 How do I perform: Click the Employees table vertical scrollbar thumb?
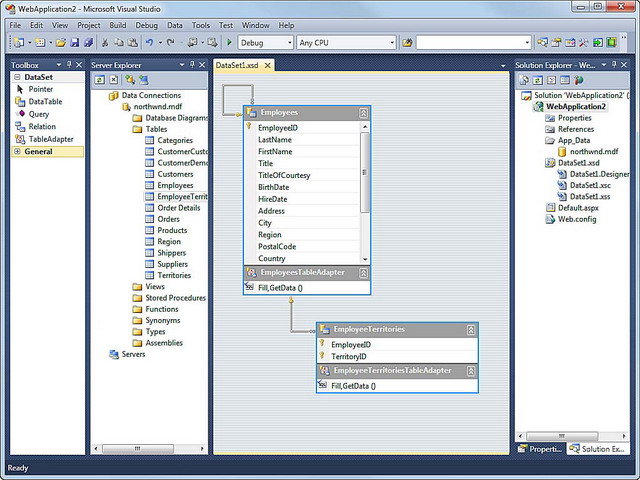(364, 172)
